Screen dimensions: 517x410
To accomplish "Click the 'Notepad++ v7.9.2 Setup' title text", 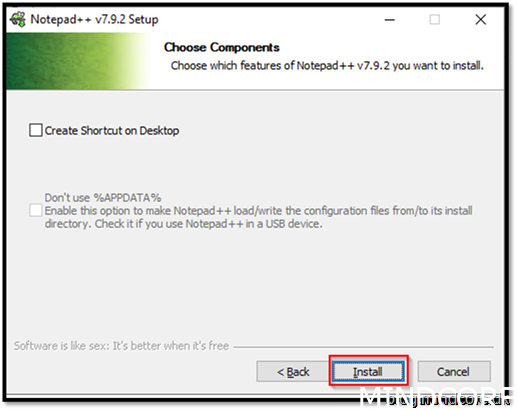I will click(94, 19).
